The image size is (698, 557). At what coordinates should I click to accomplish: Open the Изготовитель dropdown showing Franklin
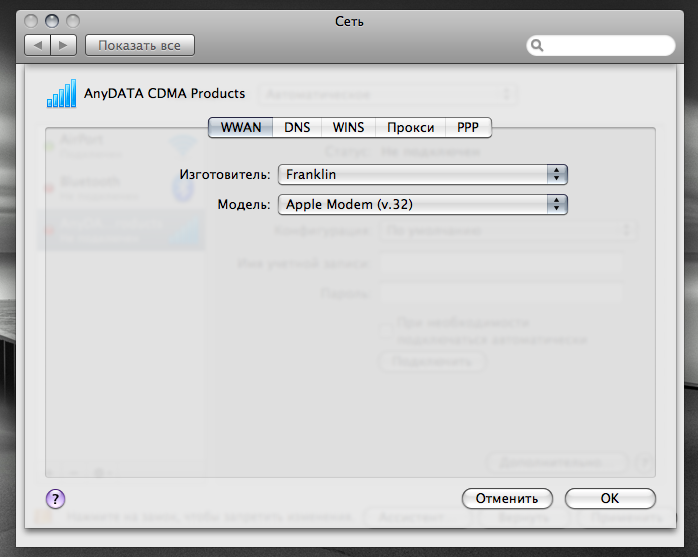pos(422,174)
